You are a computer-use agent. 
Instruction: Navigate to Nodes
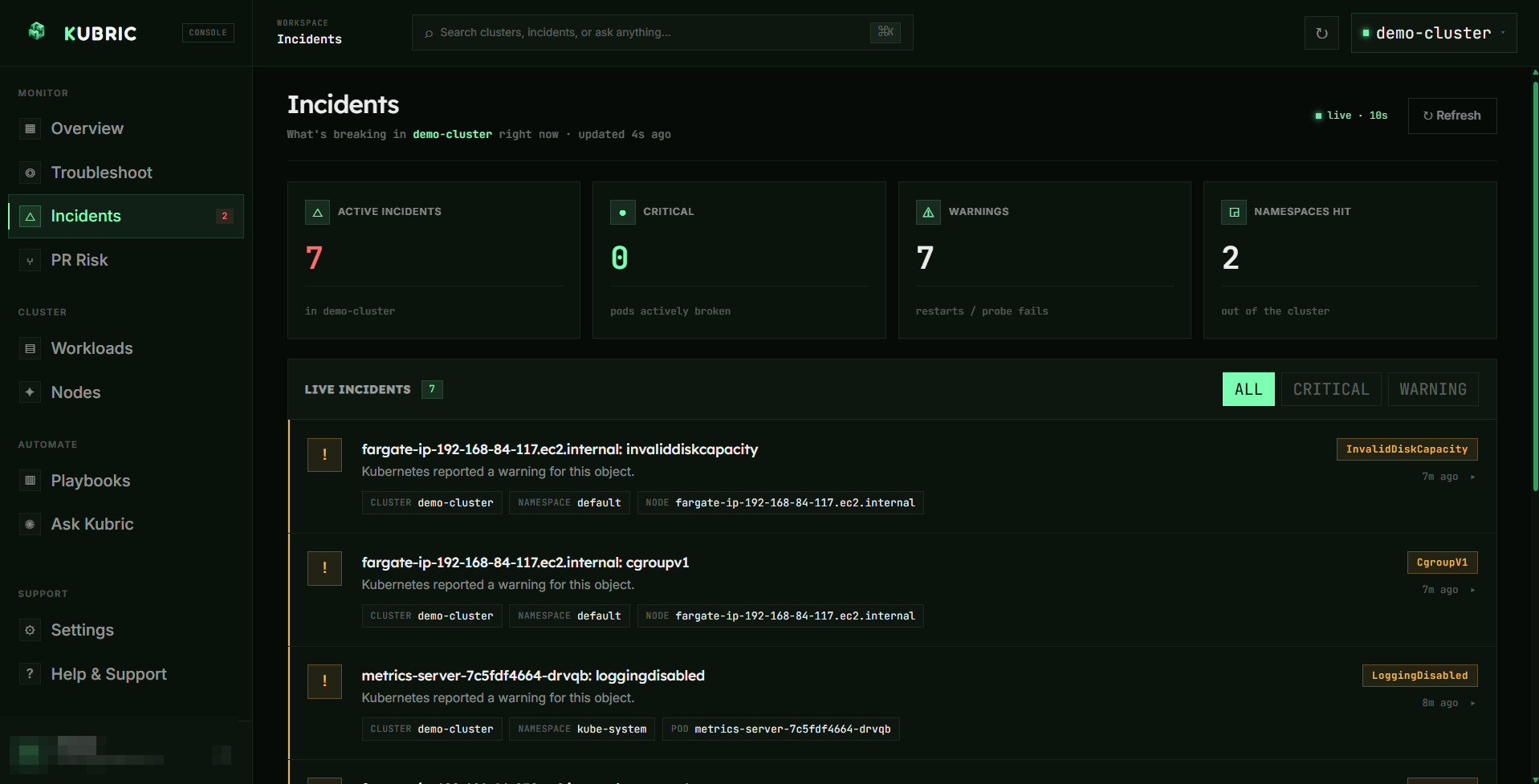coord(126,392)
